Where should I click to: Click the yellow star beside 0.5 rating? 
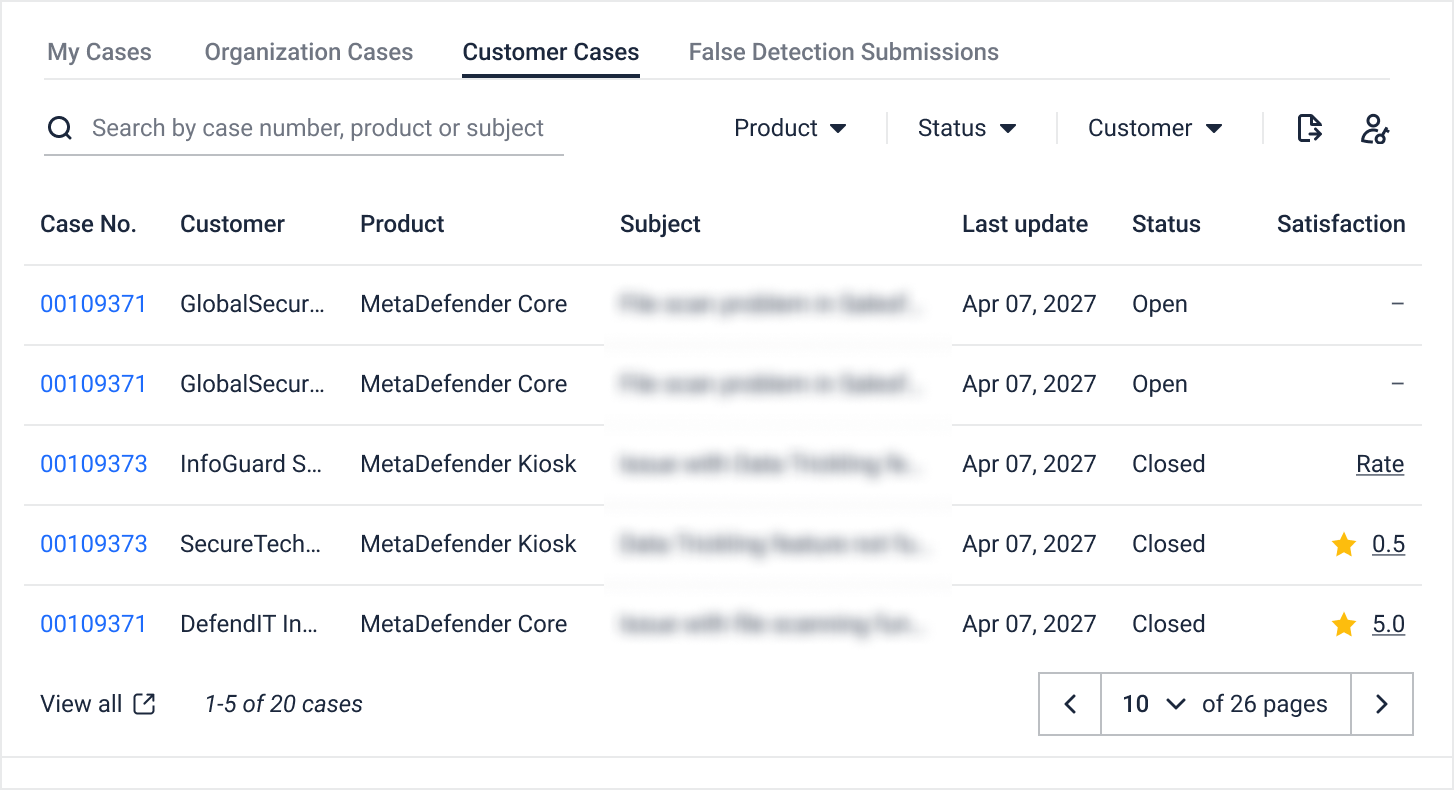click(1344, 544)
